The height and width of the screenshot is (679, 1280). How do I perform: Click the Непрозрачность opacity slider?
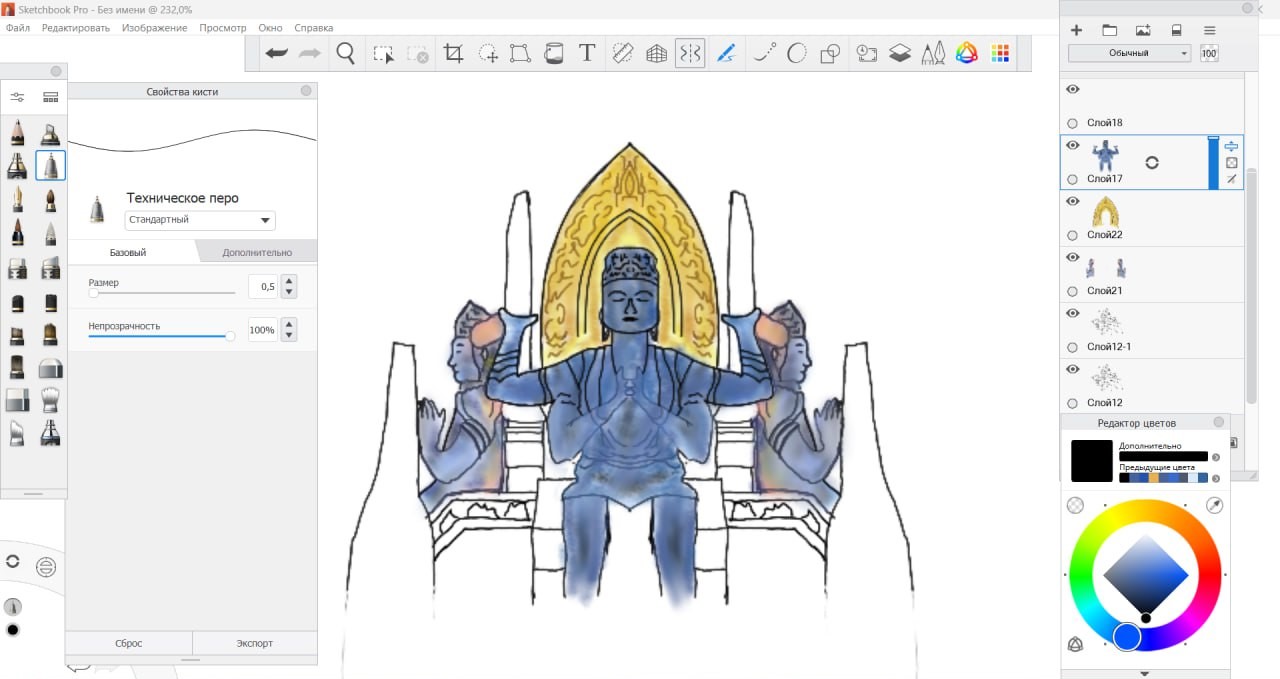pyautogui.click(x=160, y=336)
